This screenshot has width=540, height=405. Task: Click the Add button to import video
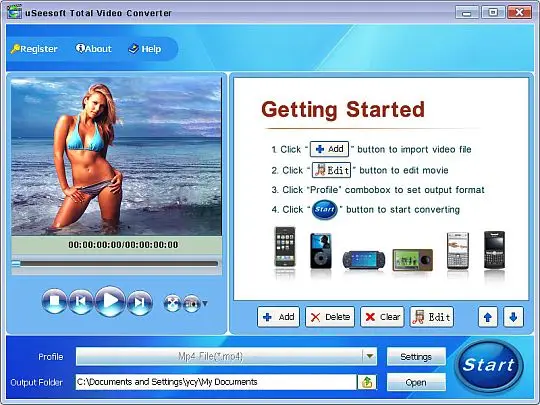click(278, 317)
